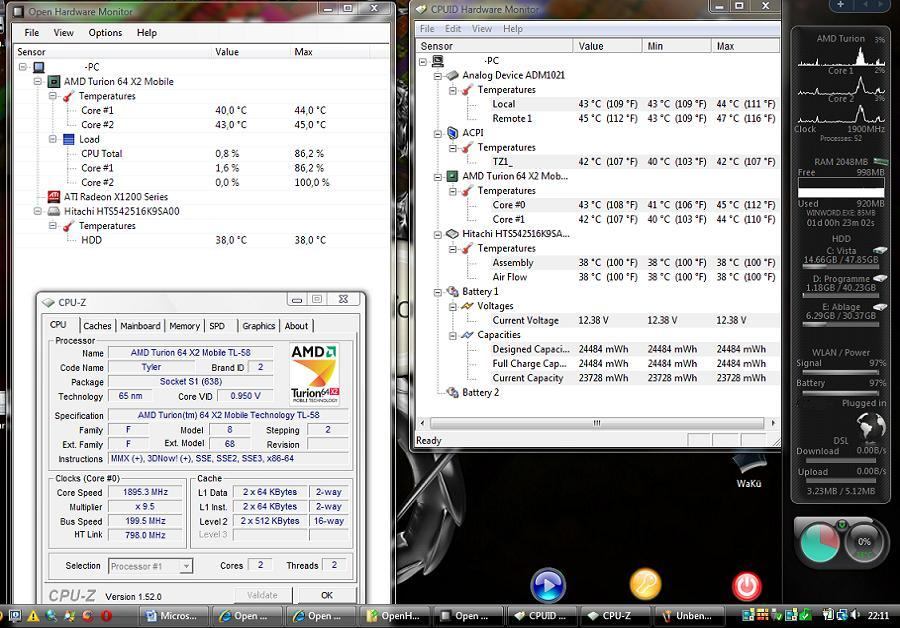This screenshot has width=900, height=628.
Task: Click the CPUID taskbar button
Action: point(541,616)
